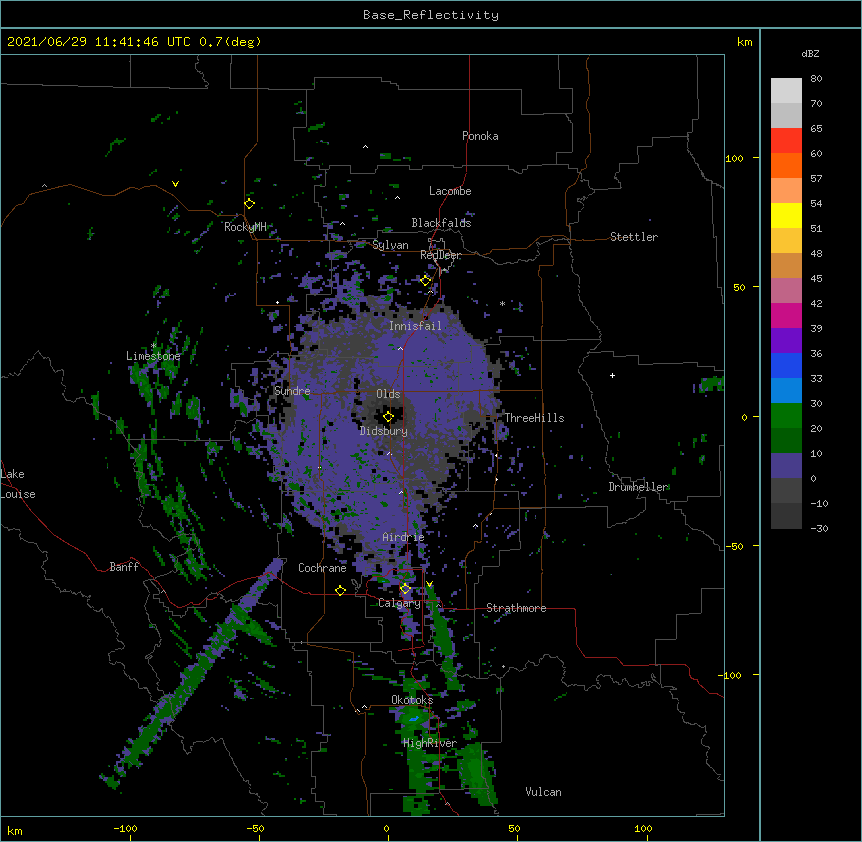862x842 pixels.
Task: Select the Didsbury label
Action: (384, 431)
